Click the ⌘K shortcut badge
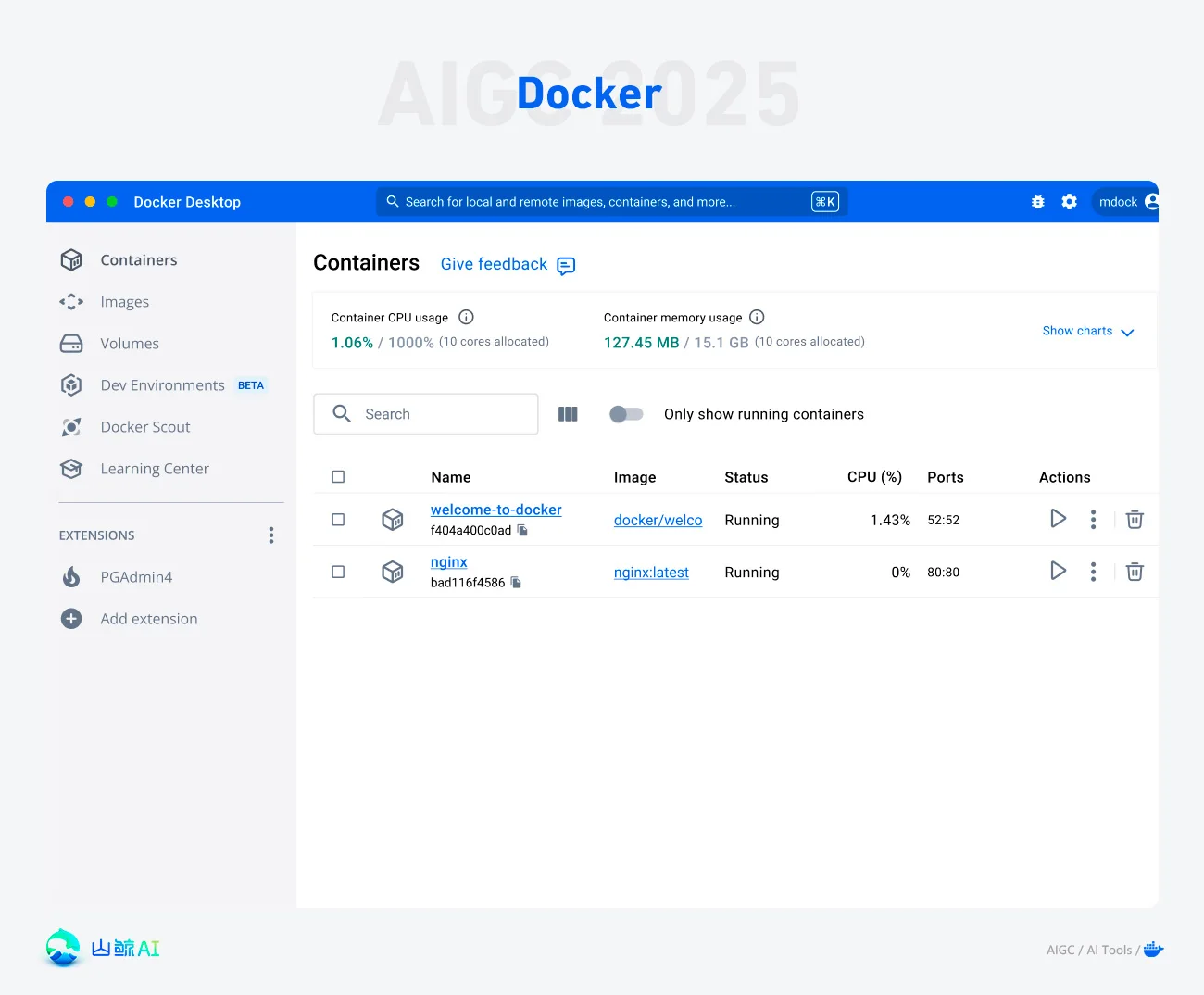Viewport: 1204px width, 995px height. 825,202
